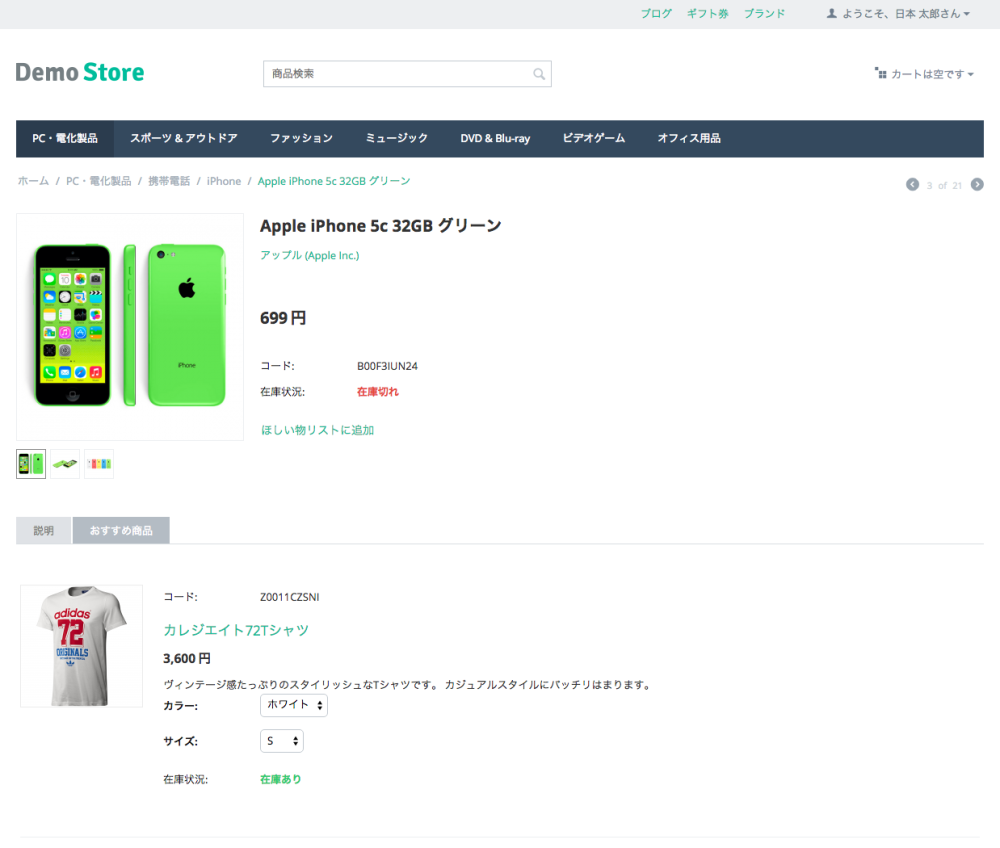Open the カラー ホワイト dropdown
Image resolution: width=1000 pixels, height=848 pixels.
pos(294,705)
